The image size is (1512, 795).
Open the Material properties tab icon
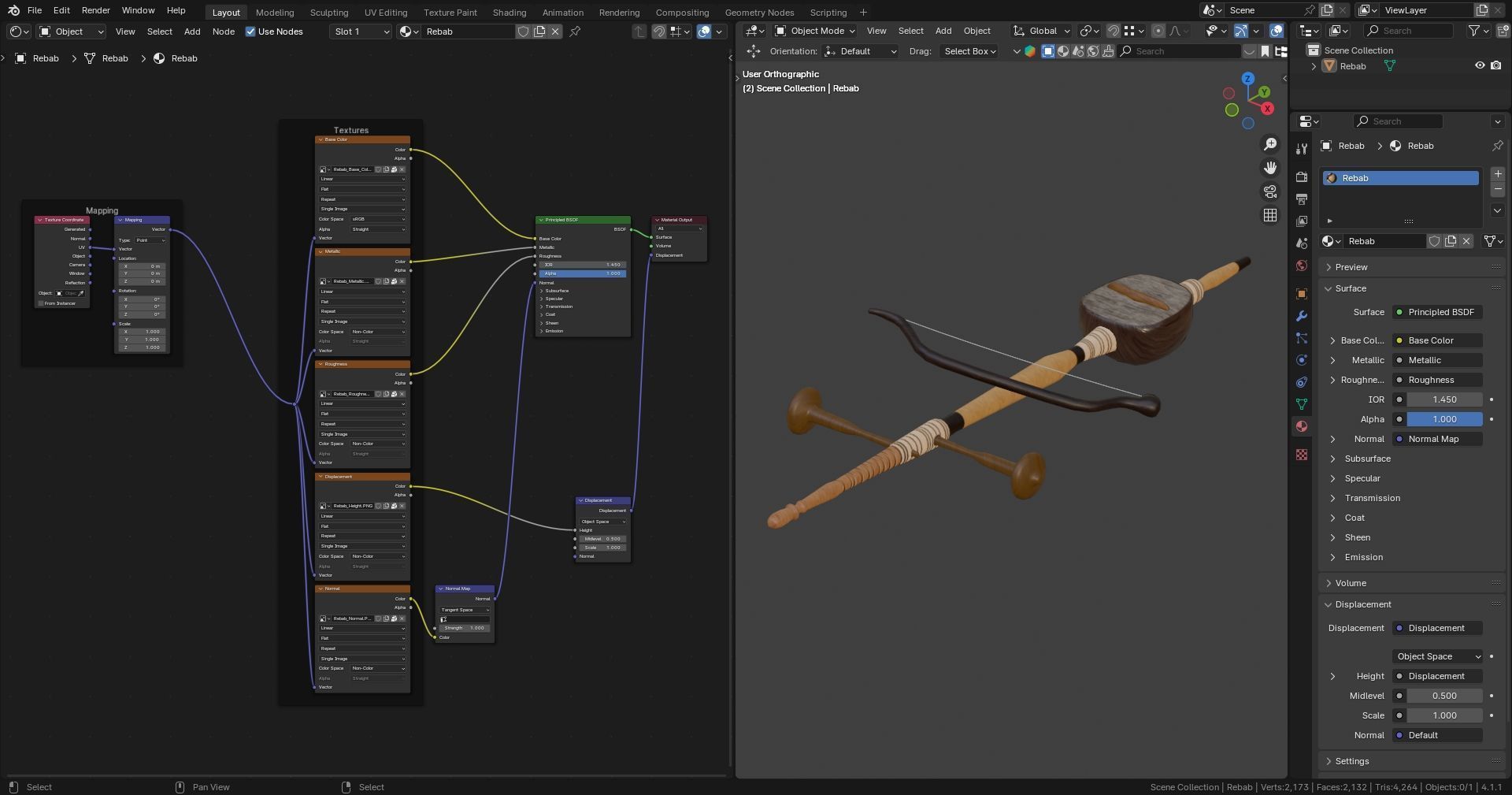point(1301,426)
